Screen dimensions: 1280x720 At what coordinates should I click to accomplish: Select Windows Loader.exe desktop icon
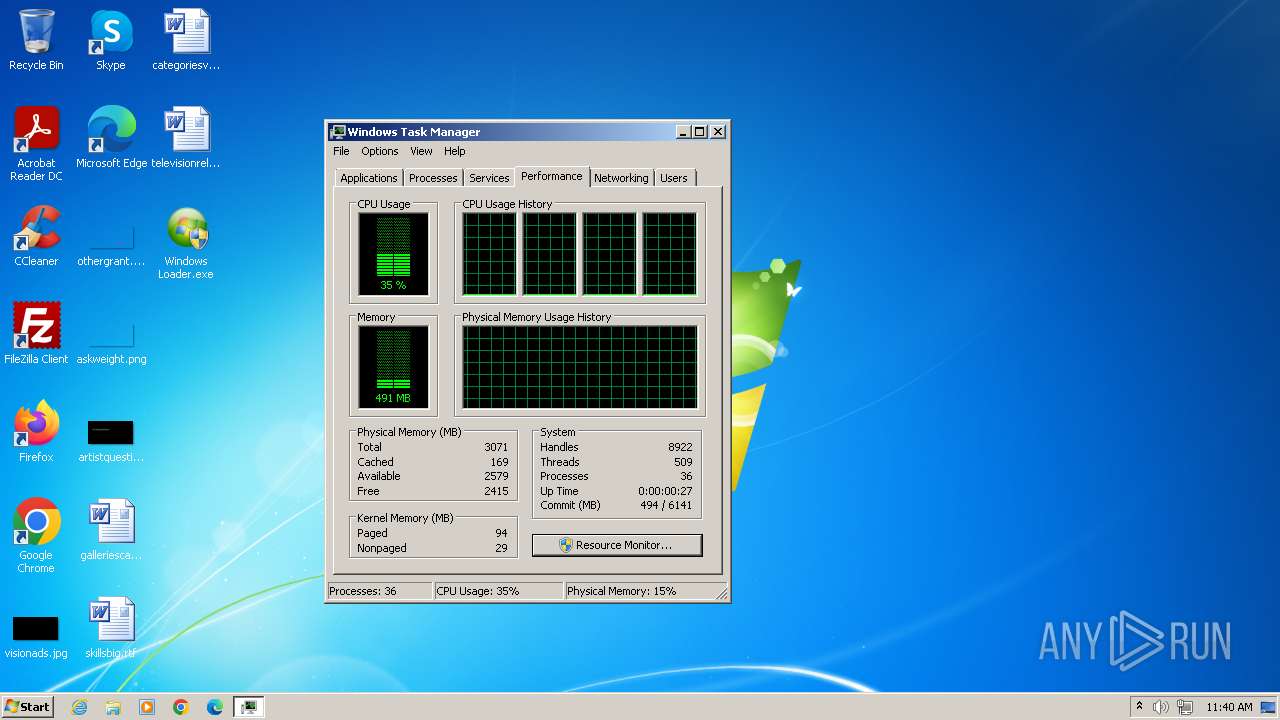coord(186,243)
